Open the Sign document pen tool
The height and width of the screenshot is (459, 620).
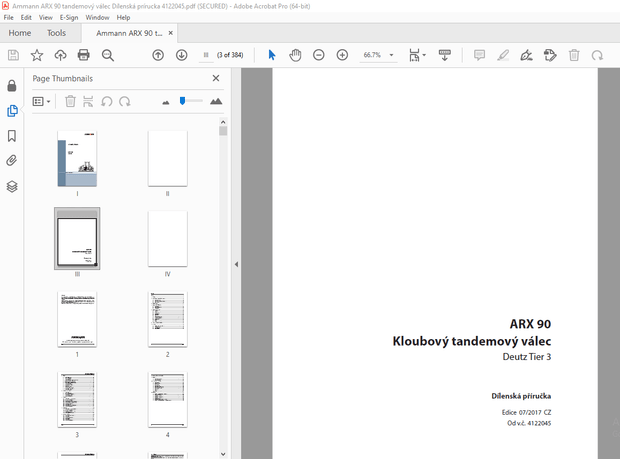[x=526, y=55]
